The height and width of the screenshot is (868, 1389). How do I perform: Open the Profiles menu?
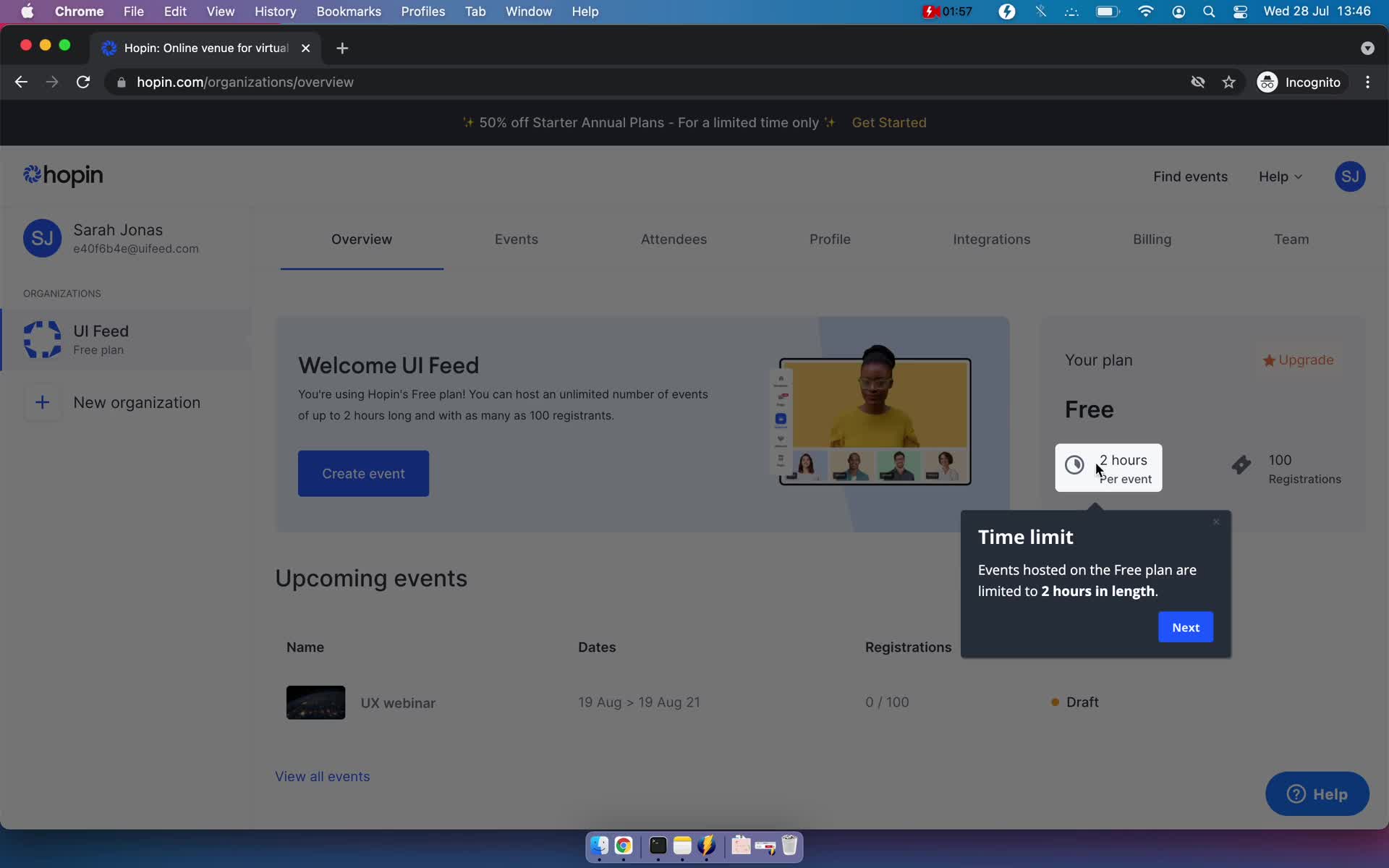point(422,12)
